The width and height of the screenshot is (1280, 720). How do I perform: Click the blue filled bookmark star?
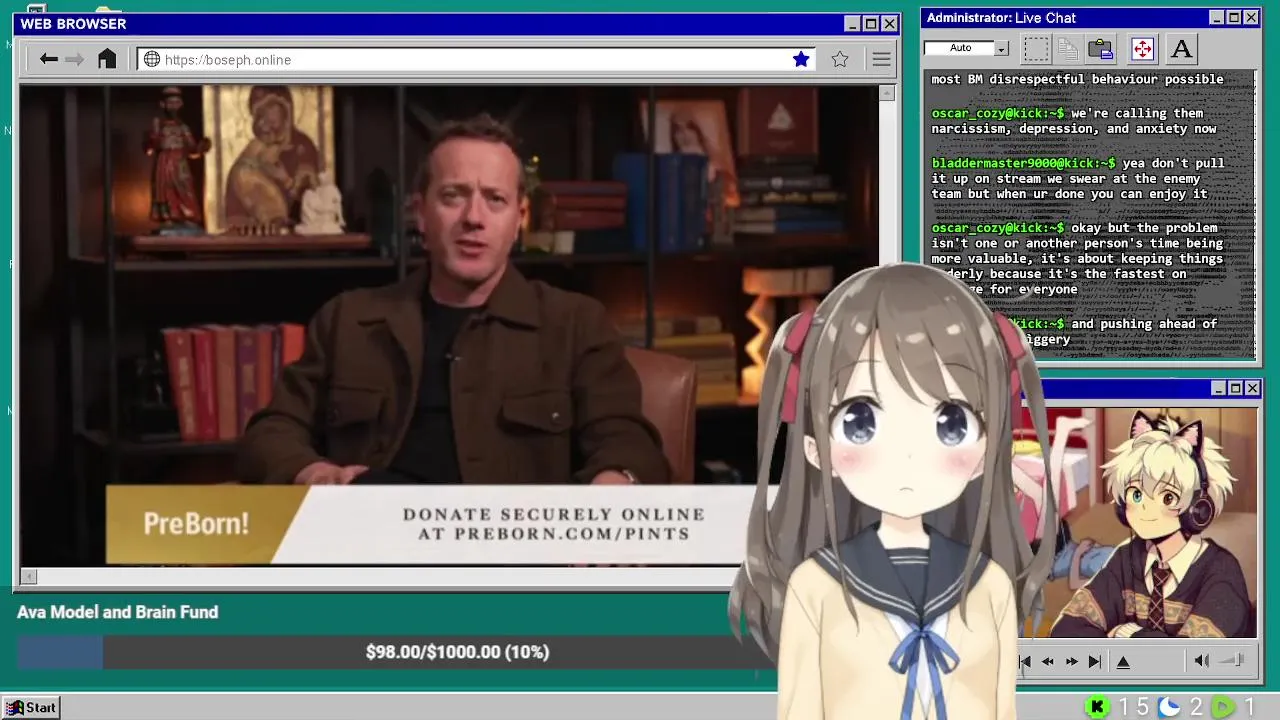[x=801, y=60]
